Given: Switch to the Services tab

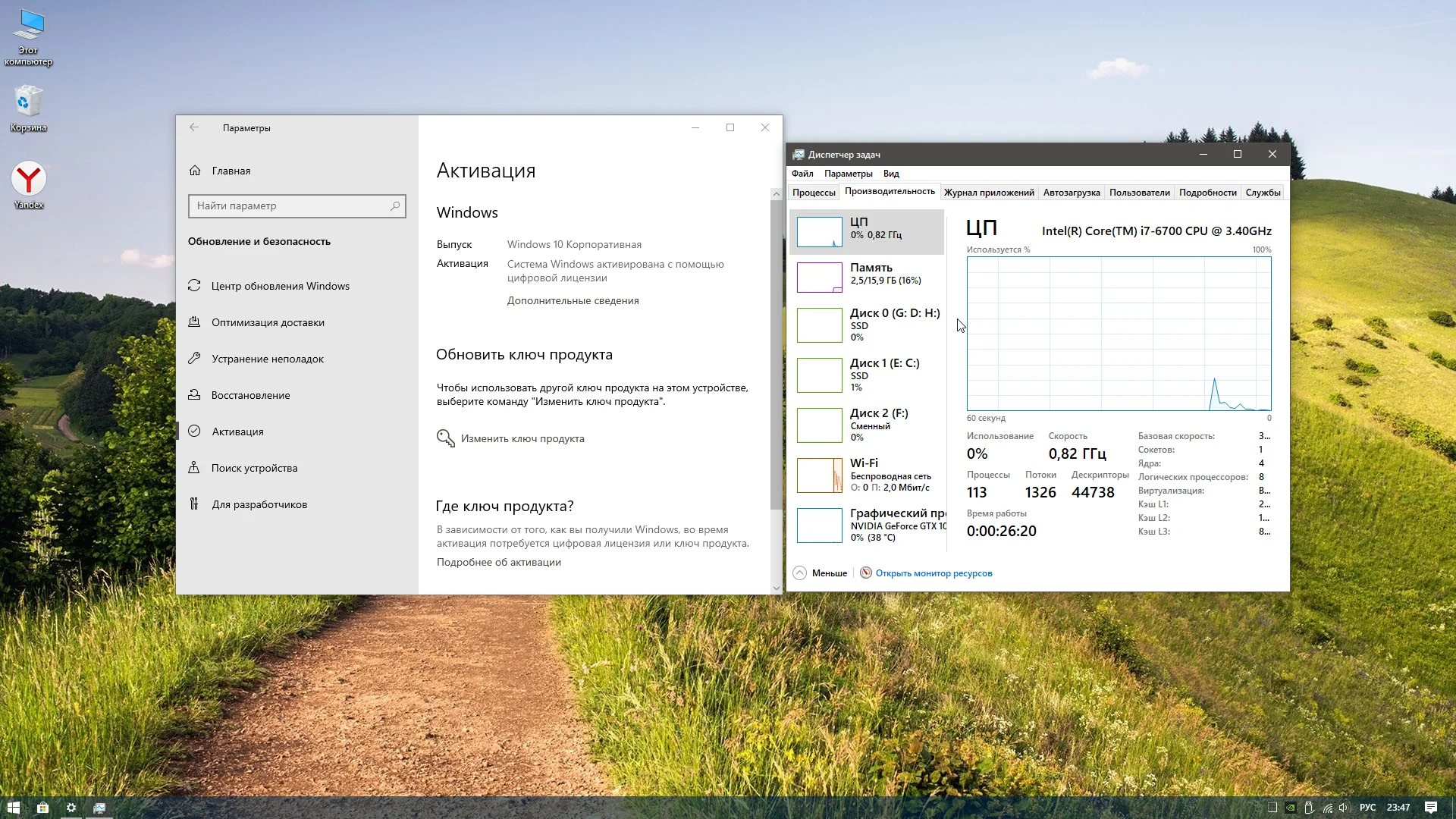Looking at the screenshot, I should [x=1262, y=193].
